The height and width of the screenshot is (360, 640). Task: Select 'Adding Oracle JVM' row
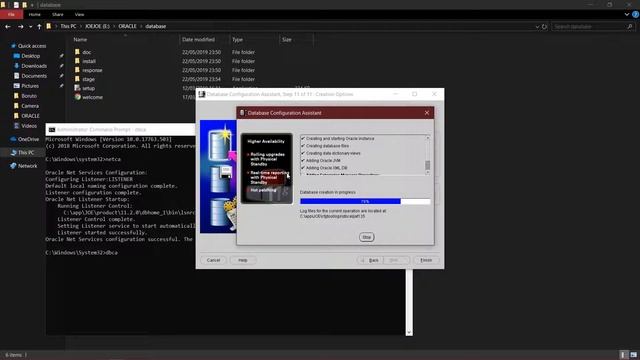point(320,160)
